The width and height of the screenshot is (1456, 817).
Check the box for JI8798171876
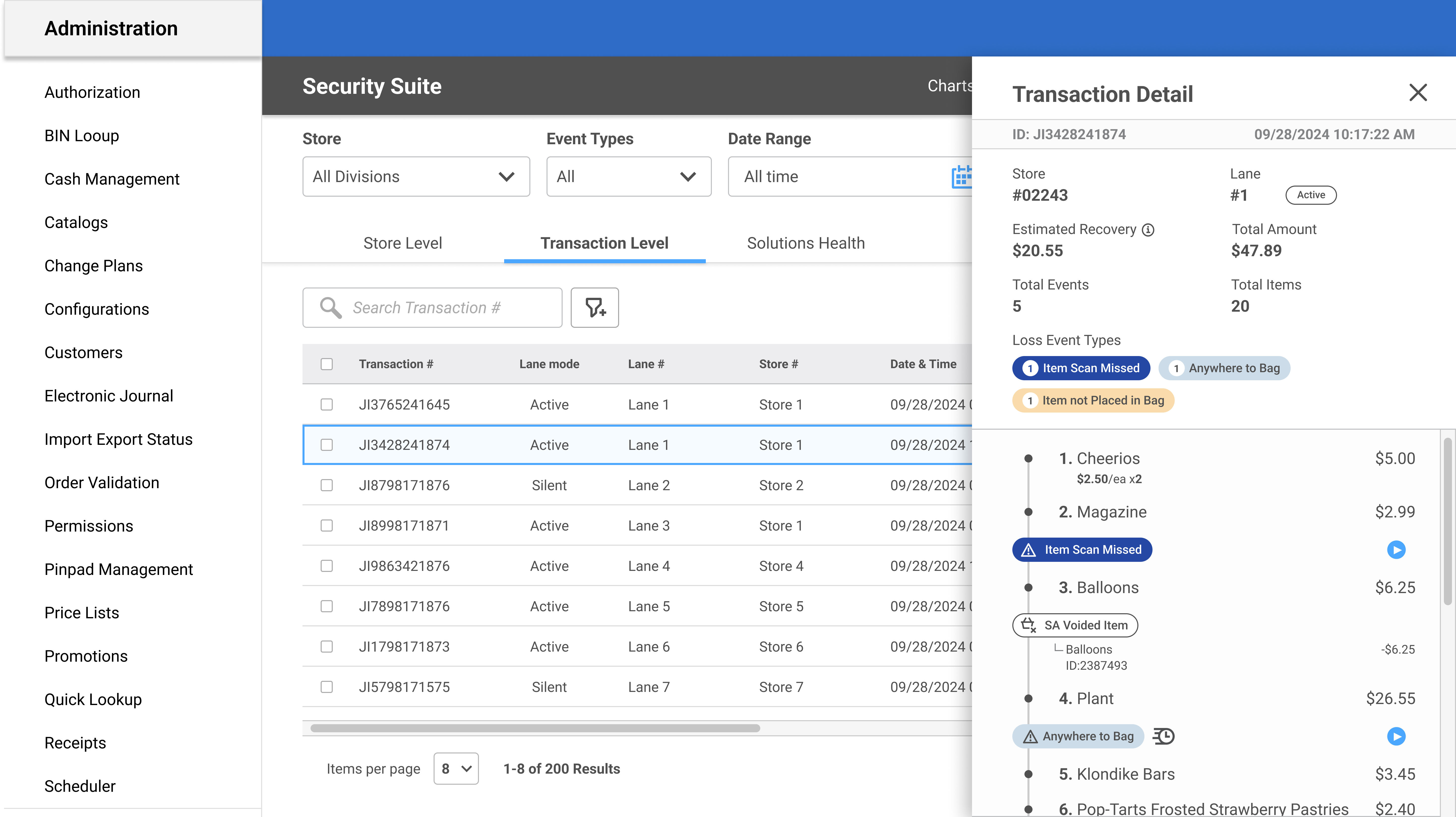(x=327, y=485)
